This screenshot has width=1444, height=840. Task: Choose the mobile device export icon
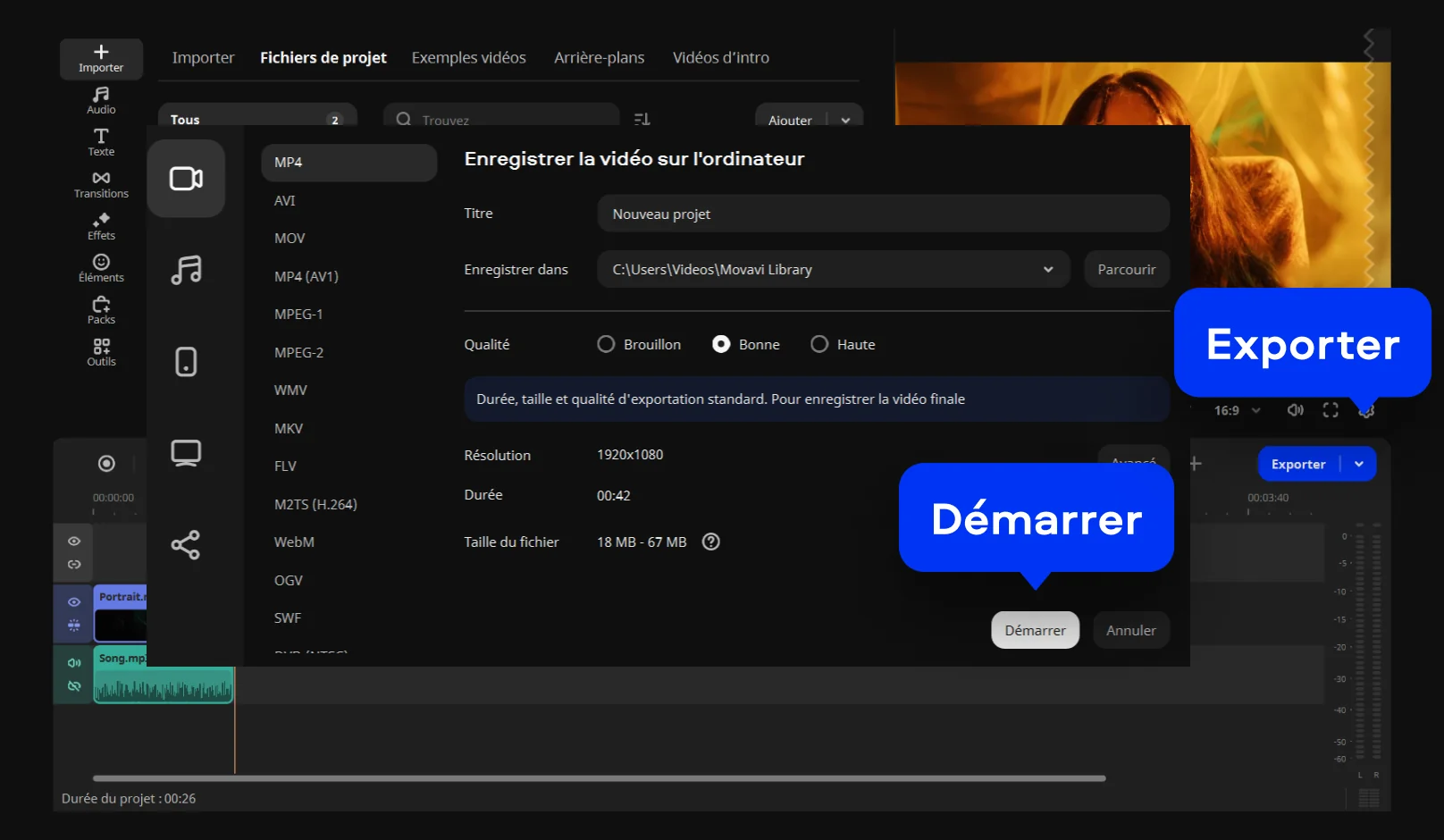coord(186,362)
